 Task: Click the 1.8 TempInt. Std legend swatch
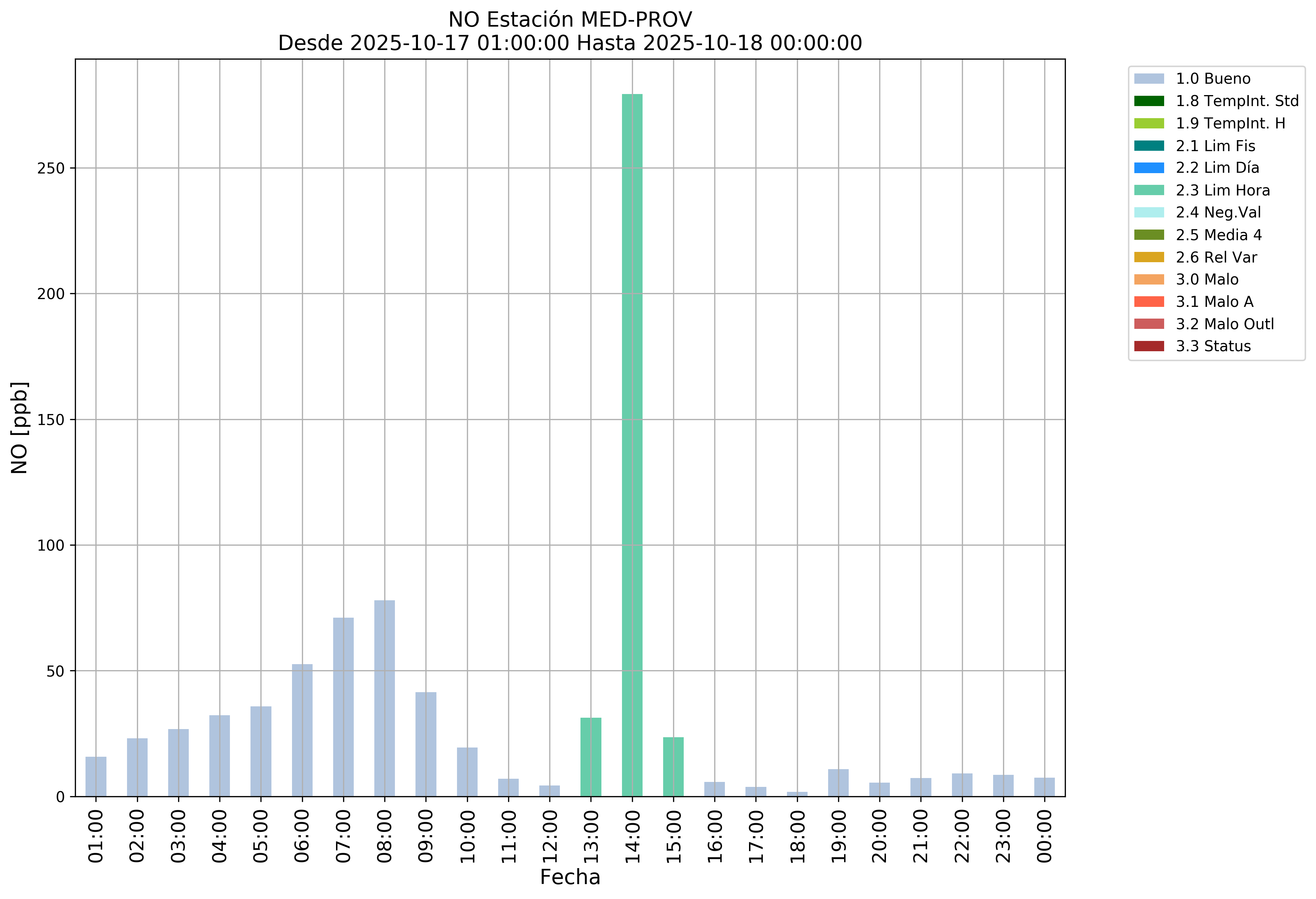1149,101
